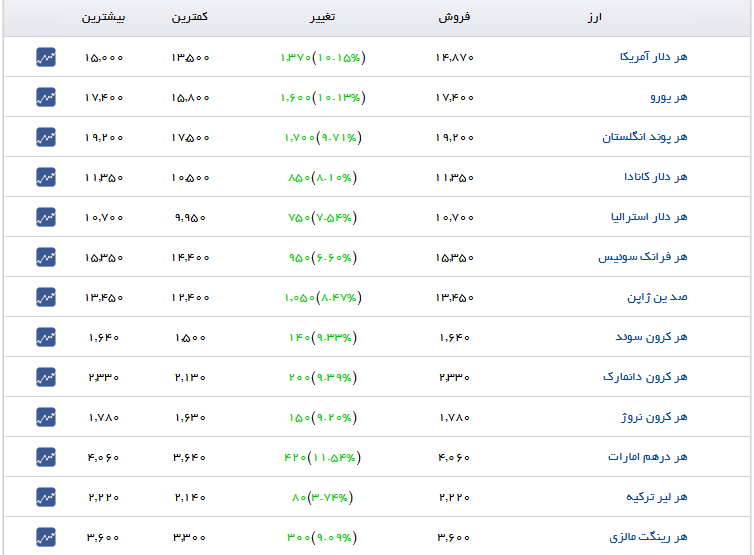Select Swedish krona lowest value ۱,۵۰۰
754x555 pixels.
coord(190,338)
